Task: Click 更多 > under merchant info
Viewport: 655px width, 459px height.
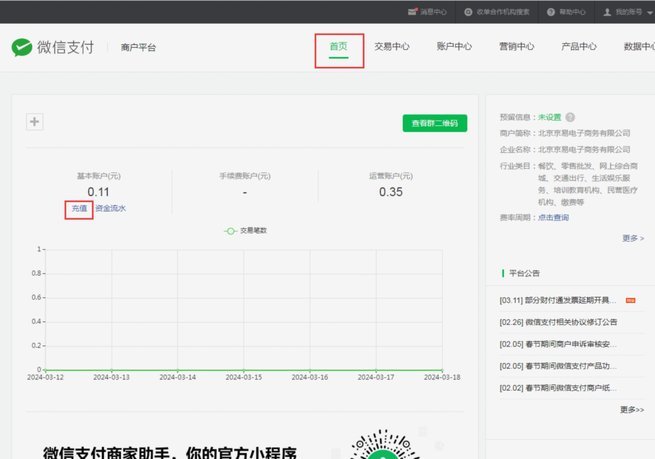Action: point(633,238)
